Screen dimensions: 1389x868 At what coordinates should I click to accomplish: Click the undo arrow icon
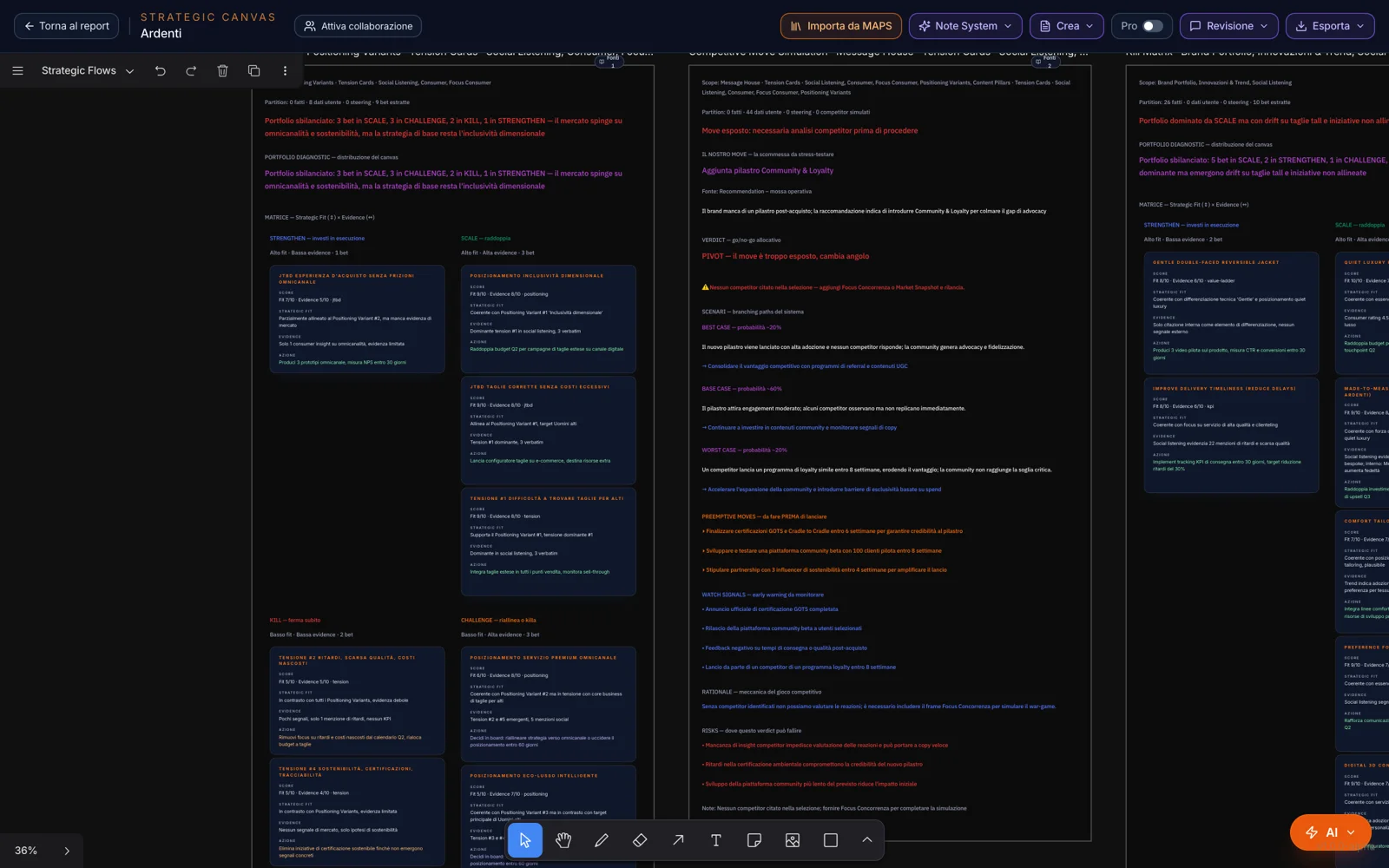coord(161,70)
